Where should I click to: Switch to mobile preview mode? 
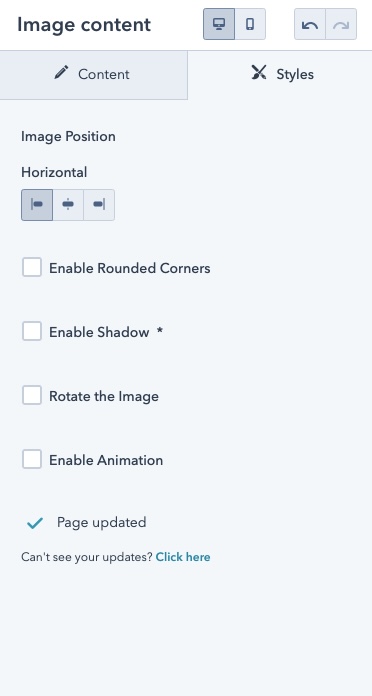coord(250,24)
